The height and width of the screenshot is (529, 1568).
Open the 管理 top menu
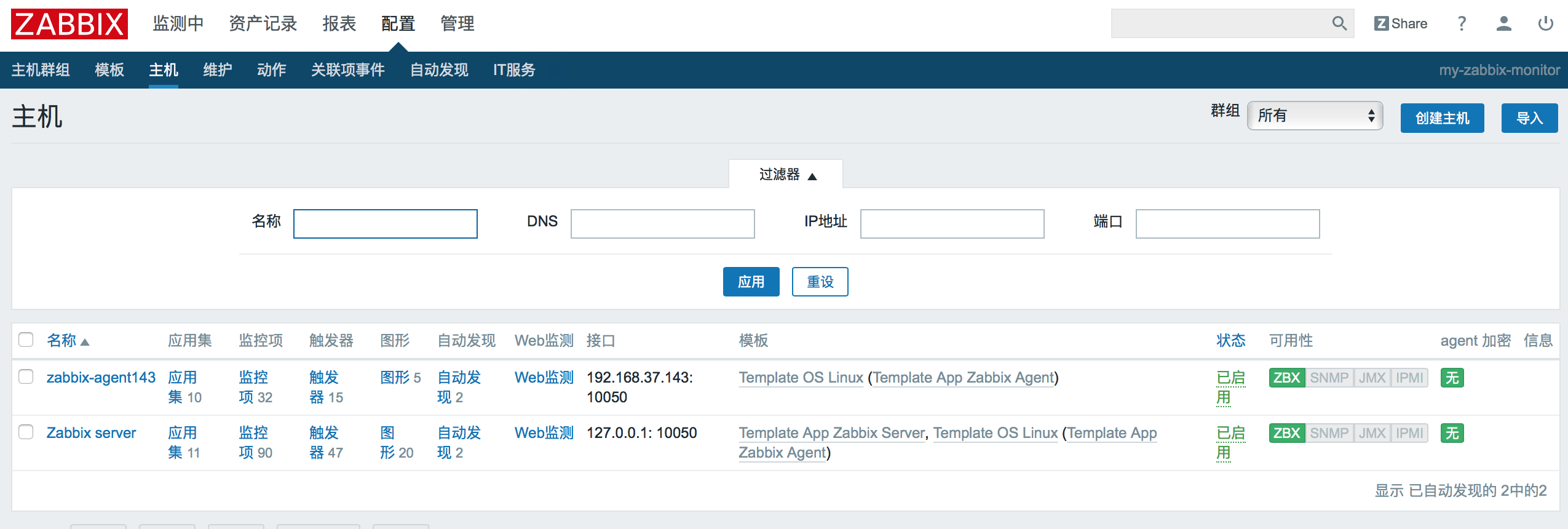click(457, 23)
